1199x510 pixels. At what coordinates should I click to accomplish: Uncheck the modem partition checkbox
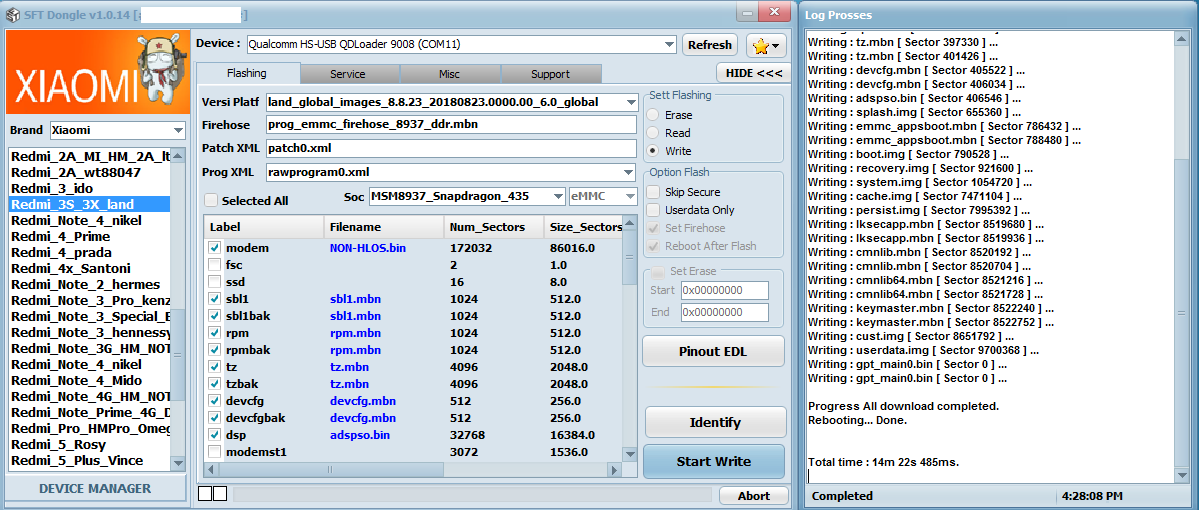coord(215,247)
